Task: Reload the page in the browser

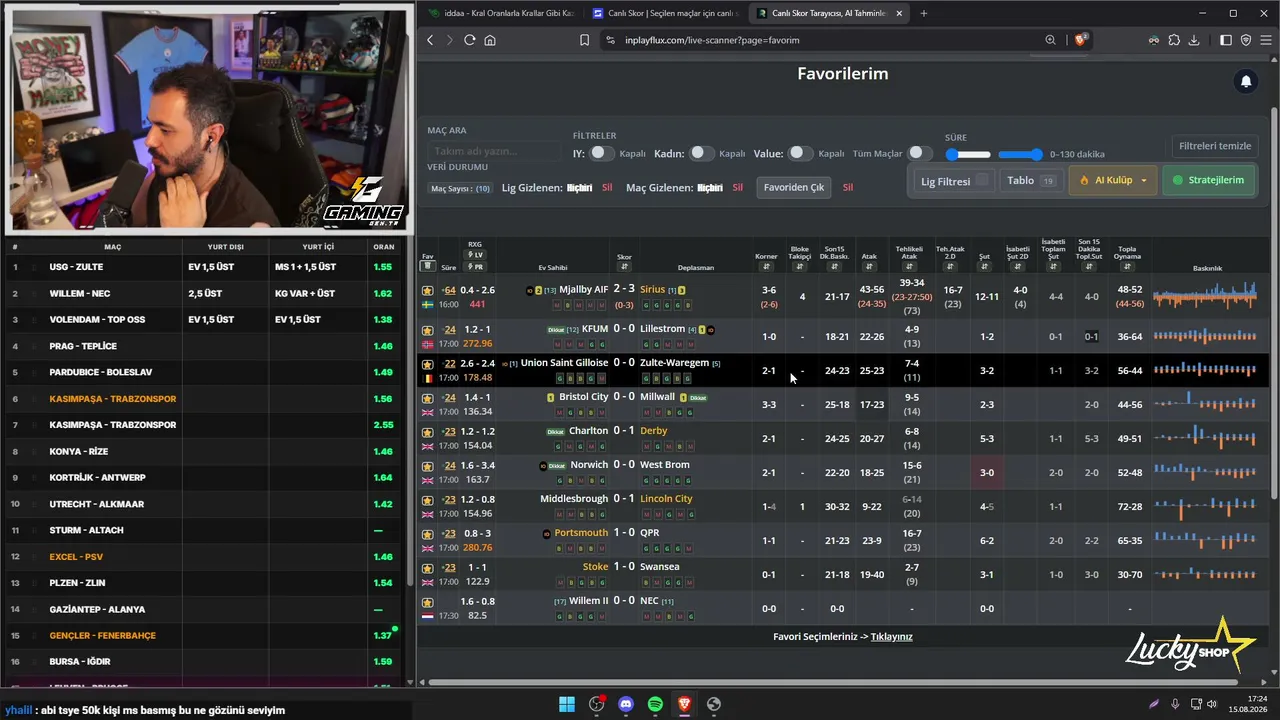Action: click(x=469, y=40)
